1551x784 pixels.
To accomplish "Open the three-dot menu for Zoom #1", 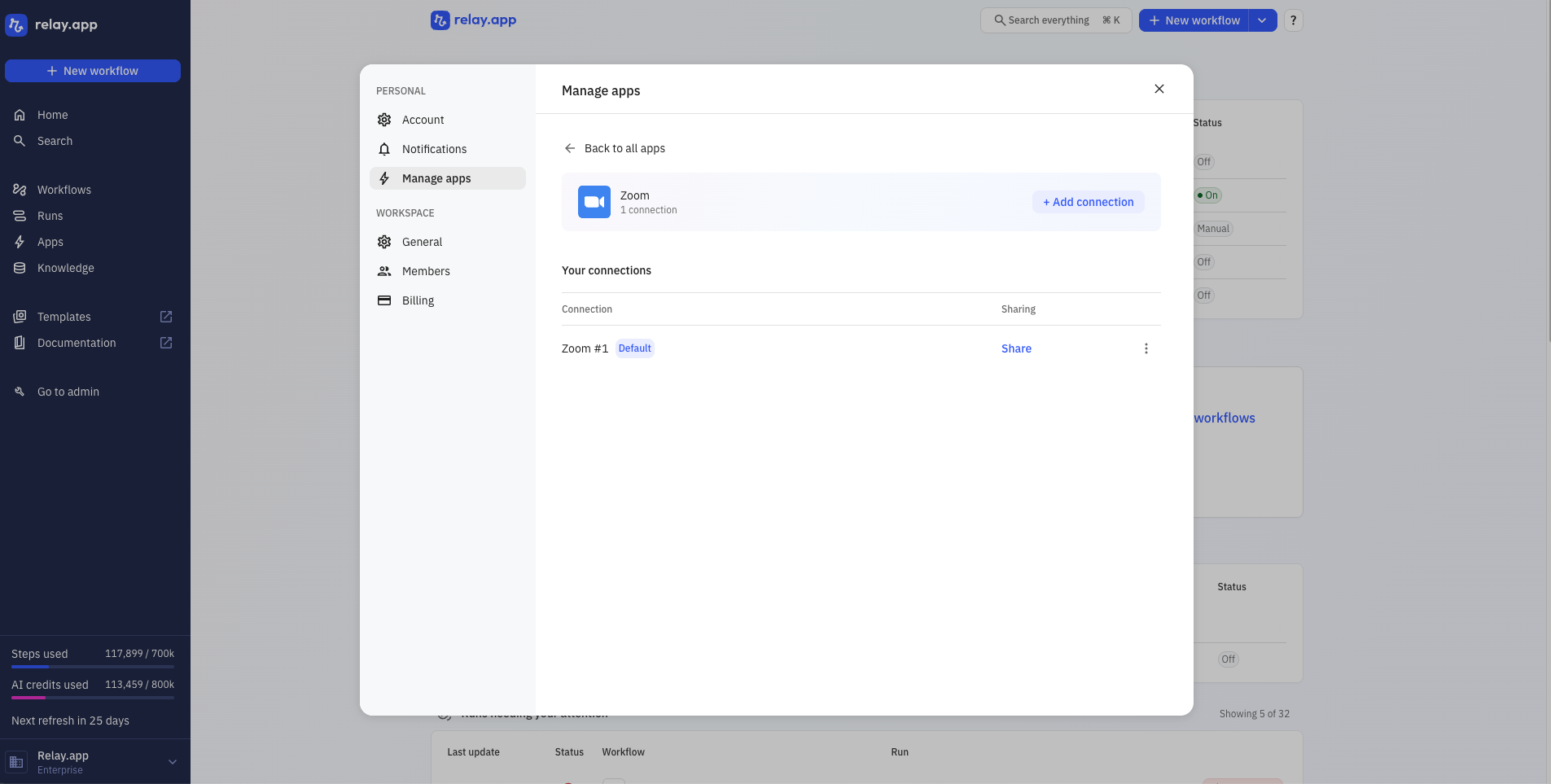I will [x=1146, y=348].
